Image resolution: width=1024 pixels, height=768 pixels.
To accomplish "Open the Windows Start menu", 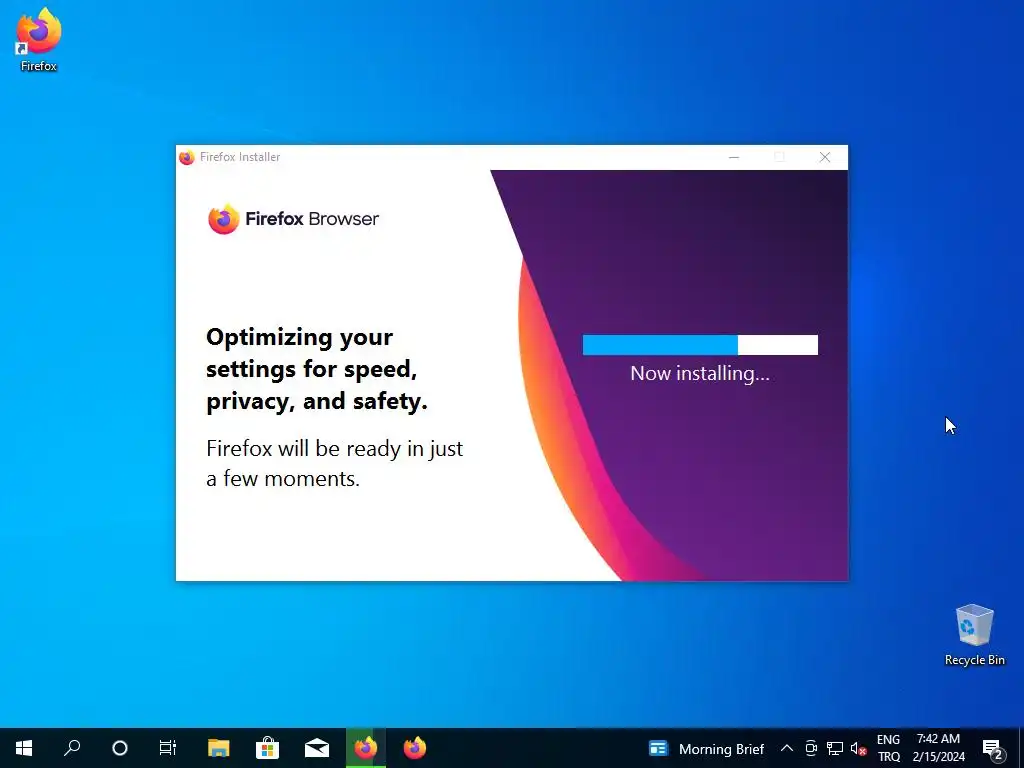I will coord(24,748).
